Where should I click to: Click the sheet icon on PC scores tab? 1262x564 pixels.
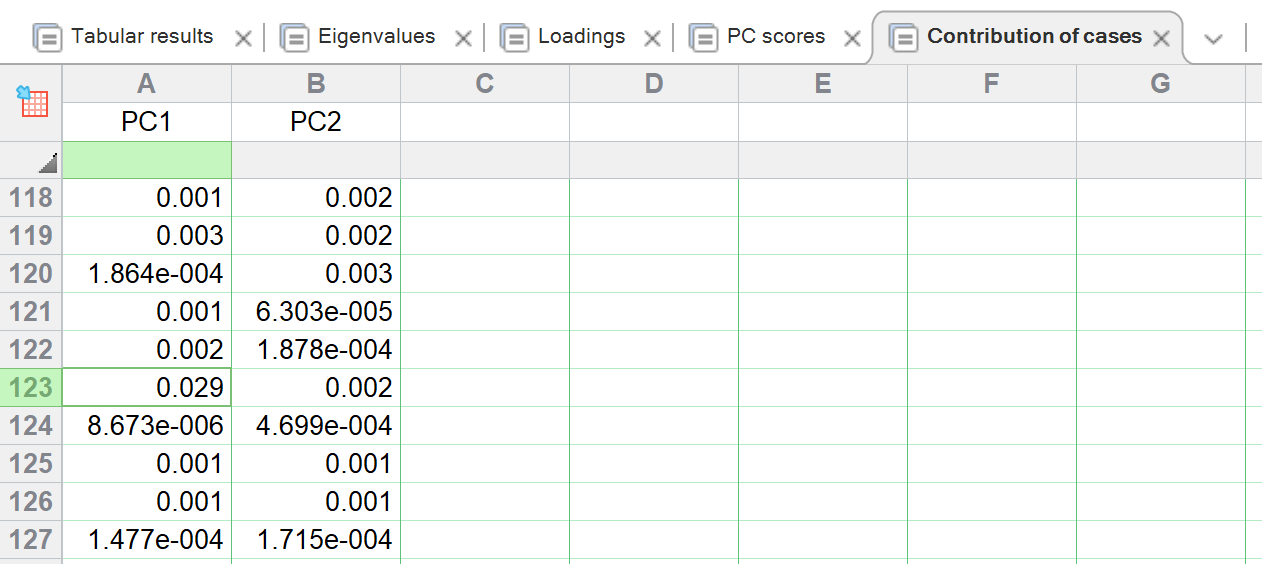tap(704, 38)
